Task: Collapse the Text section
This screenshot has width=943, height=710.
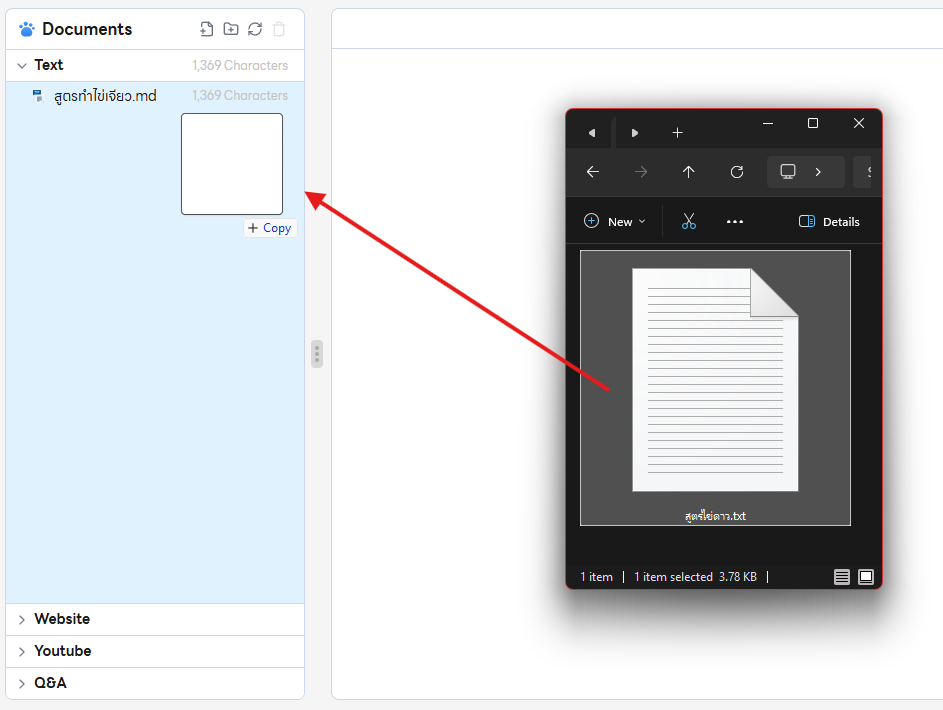Action: point(22,65)
